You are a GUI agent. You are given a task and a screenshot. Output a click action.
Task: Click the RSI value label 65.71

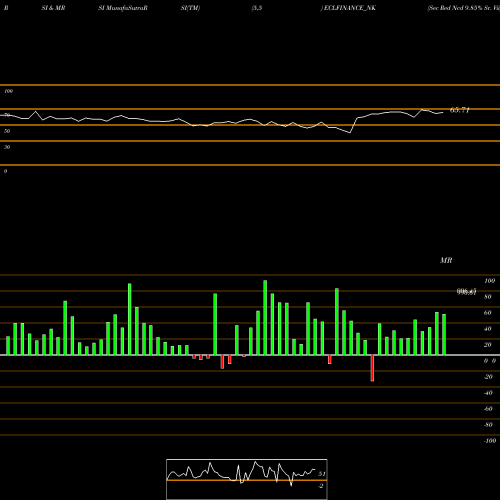click(460, 110)
